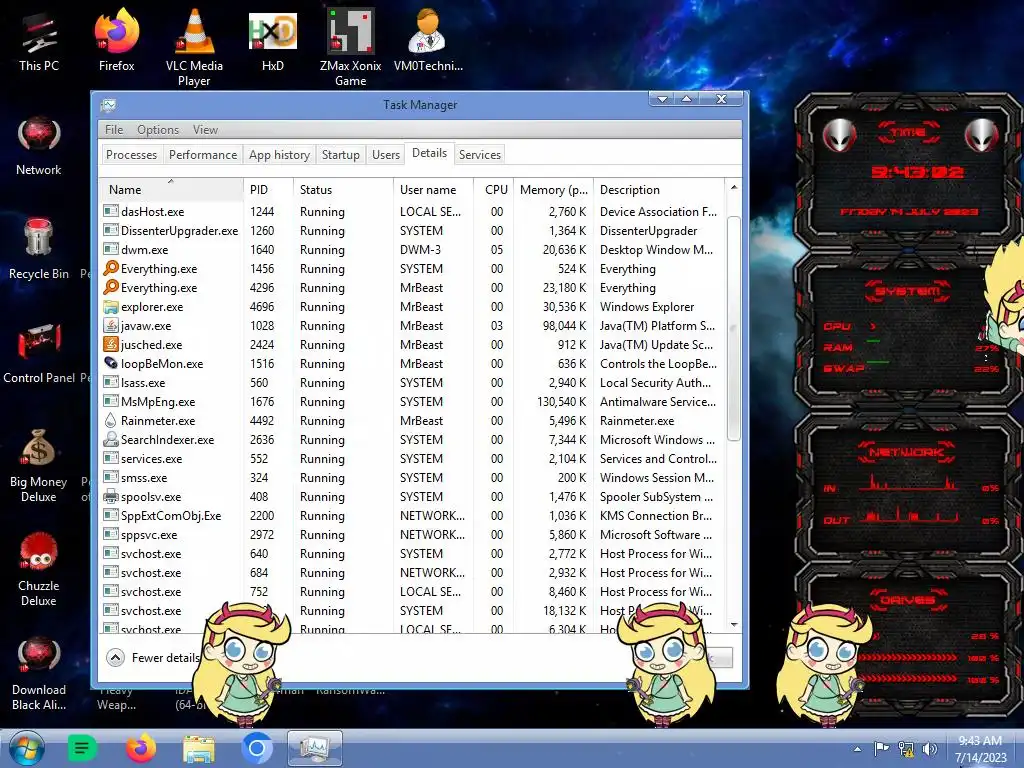1024x768 pixels.
Task: Sort by the User name column header
Action: [433, 189]
